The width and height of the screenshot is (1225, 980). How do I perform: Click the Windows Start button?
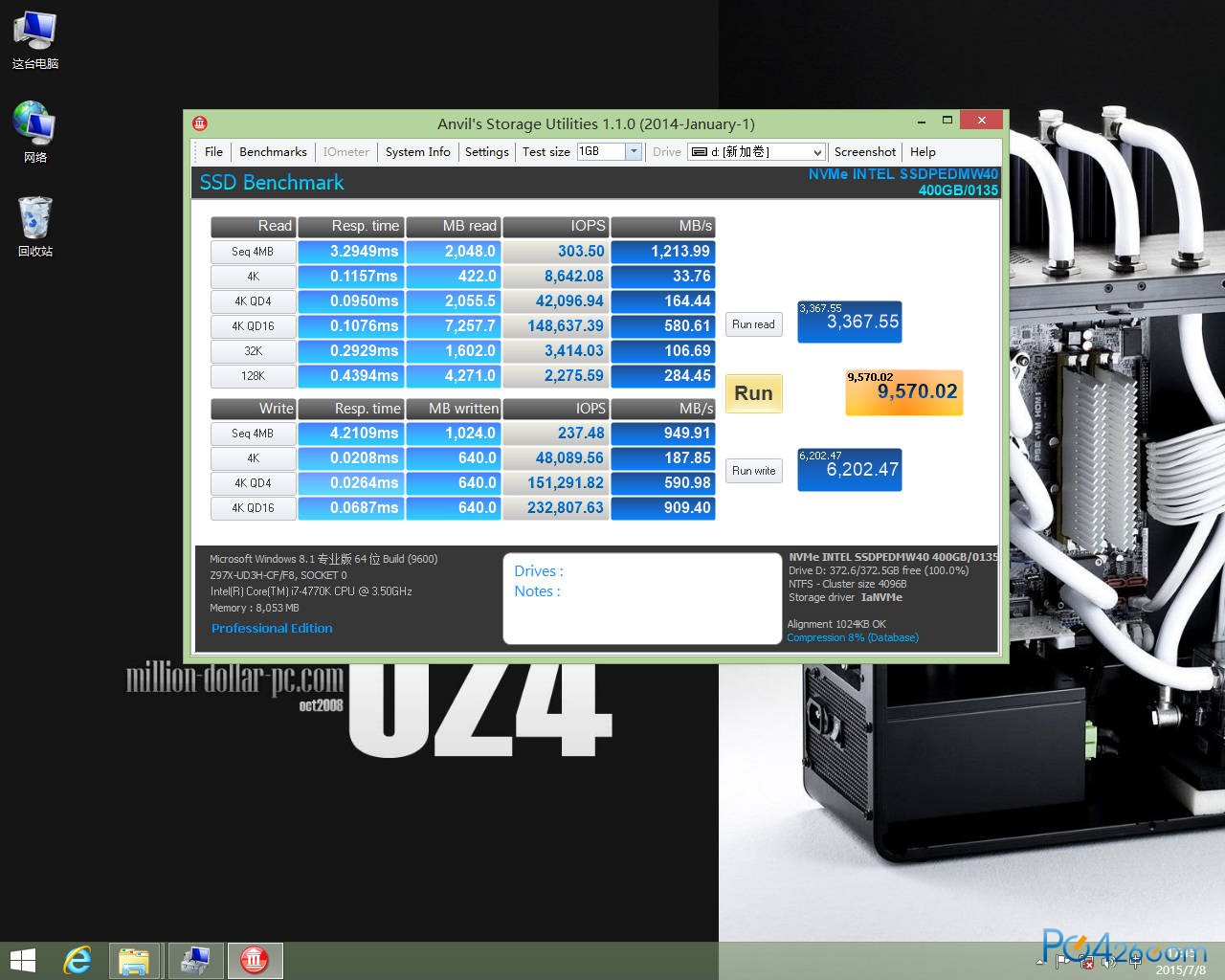(x=22, y=960)
